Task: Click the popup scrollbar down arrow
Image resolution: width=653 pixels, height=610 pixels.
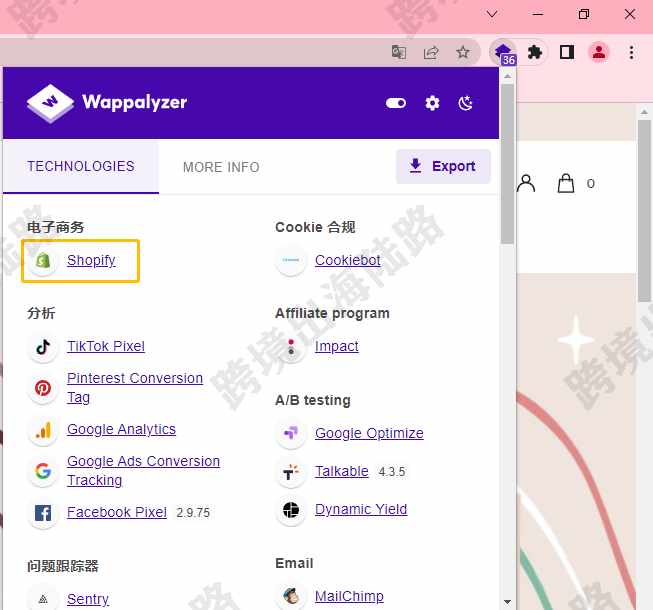Action: 507,602
